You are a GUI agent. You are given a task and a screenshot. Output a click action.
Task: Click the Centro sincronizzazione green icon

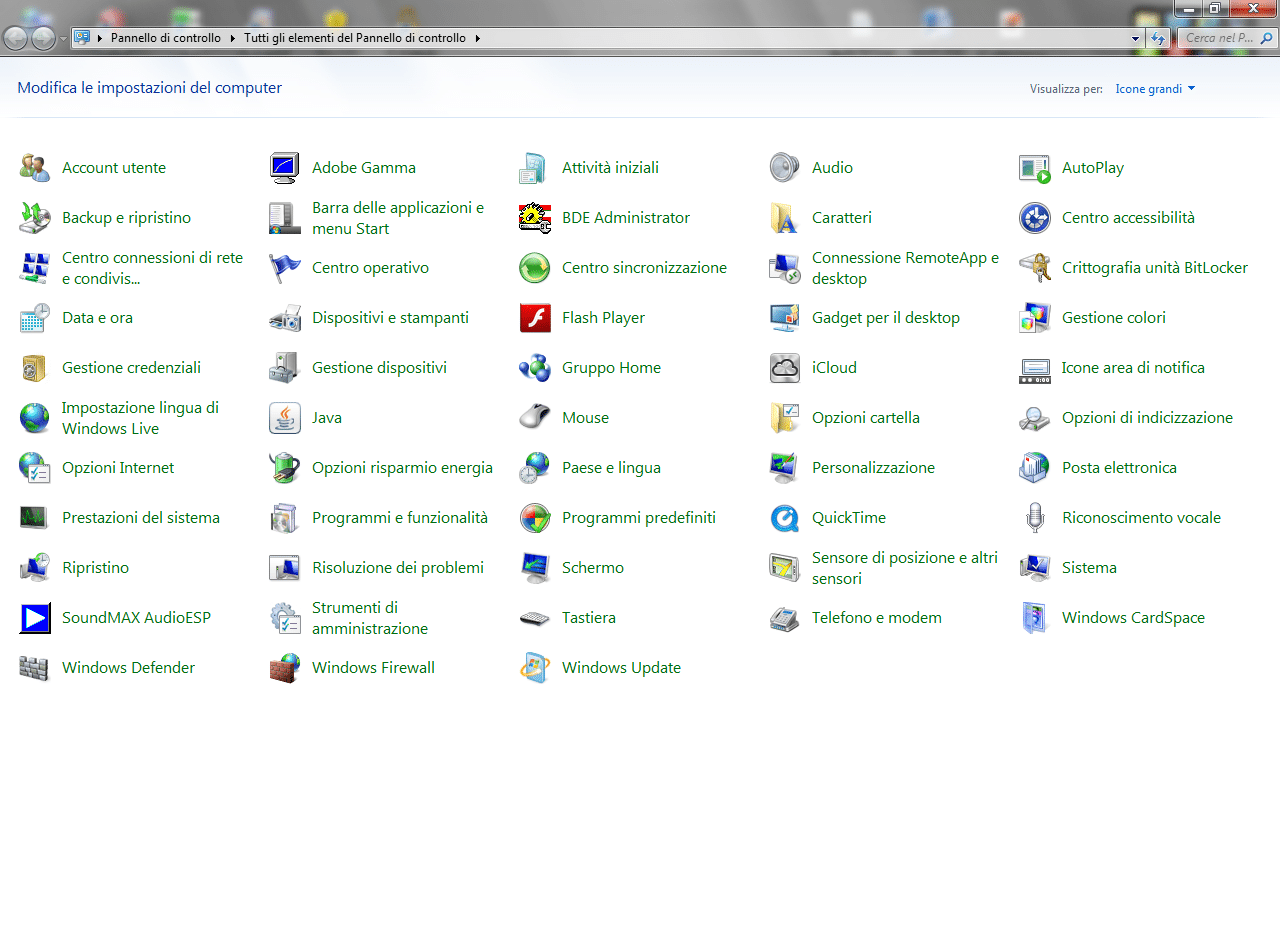[x=535, y=268]
